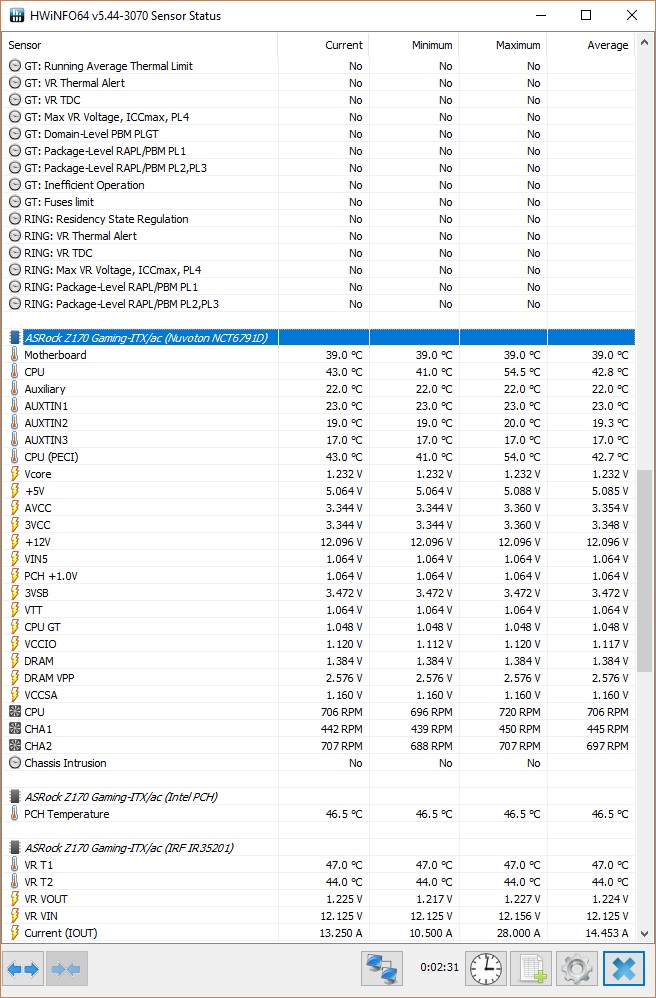Select the AVCC voltage row label

(38, 508)
